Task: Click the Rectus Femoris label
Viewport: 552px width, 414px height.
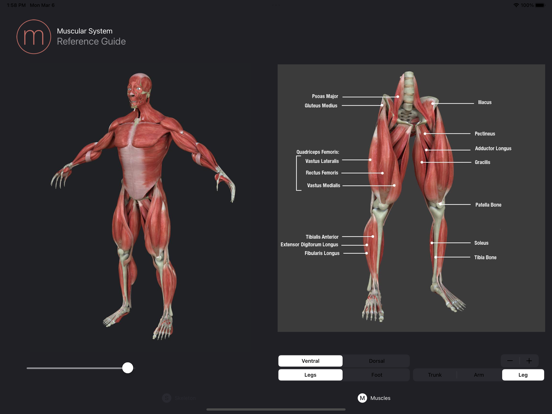Action: [x=322, y=173]
